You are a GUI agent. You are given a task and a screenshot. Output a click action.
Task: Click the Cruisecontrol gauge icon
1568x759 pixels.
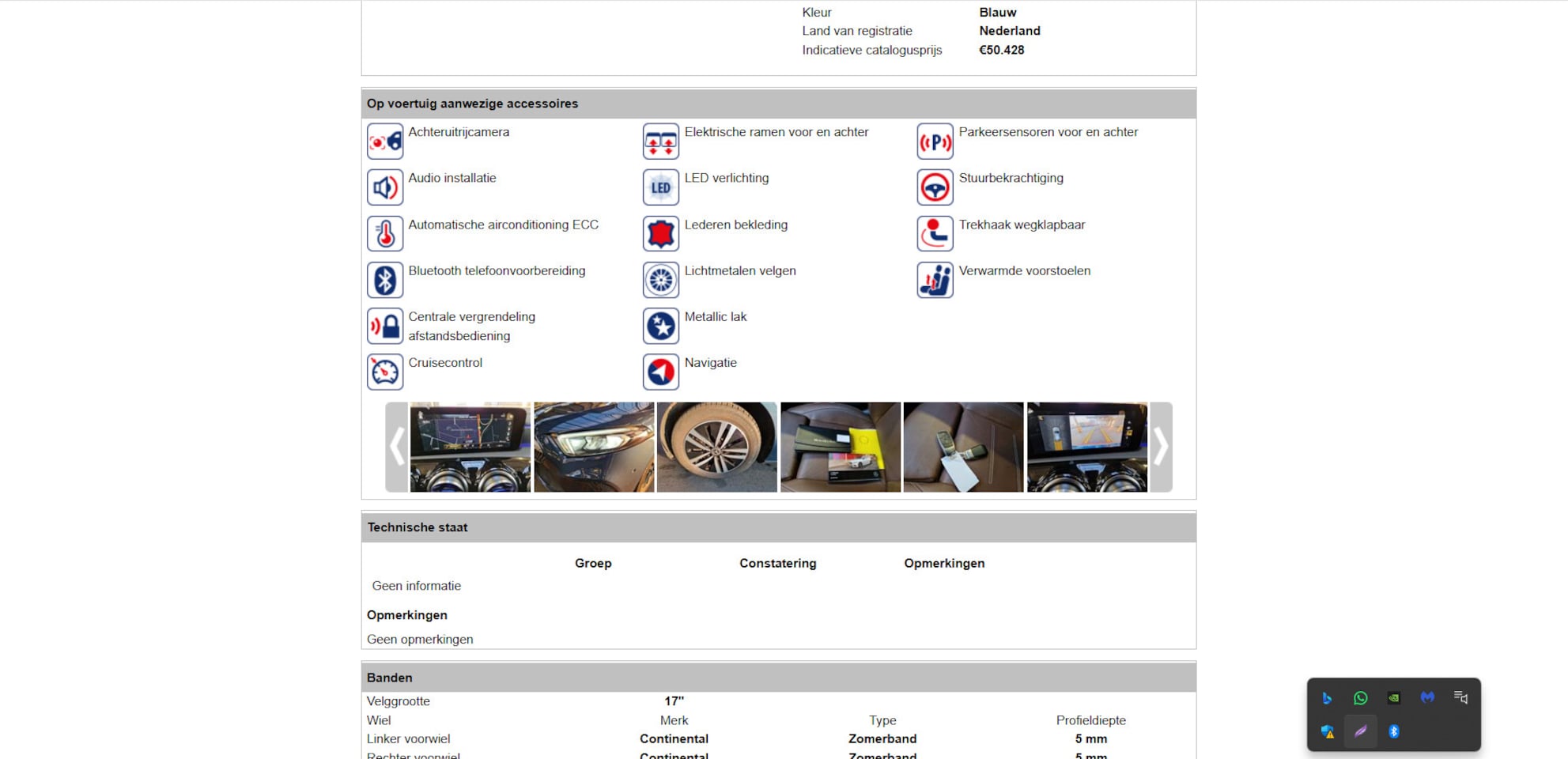tap(385, 372)
